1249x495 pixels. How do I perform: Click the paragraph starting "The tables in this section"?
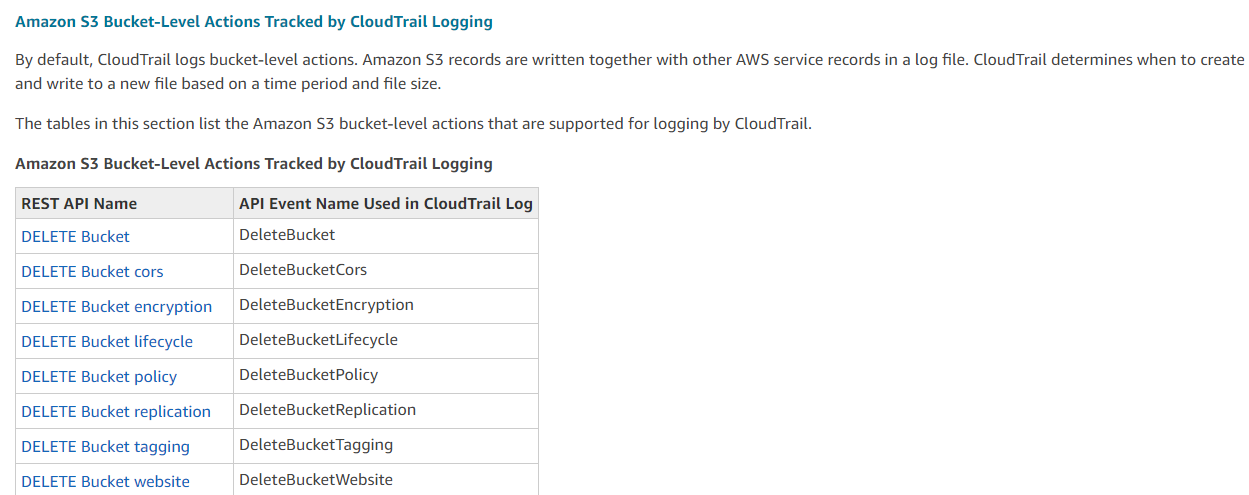pos(413,125)
